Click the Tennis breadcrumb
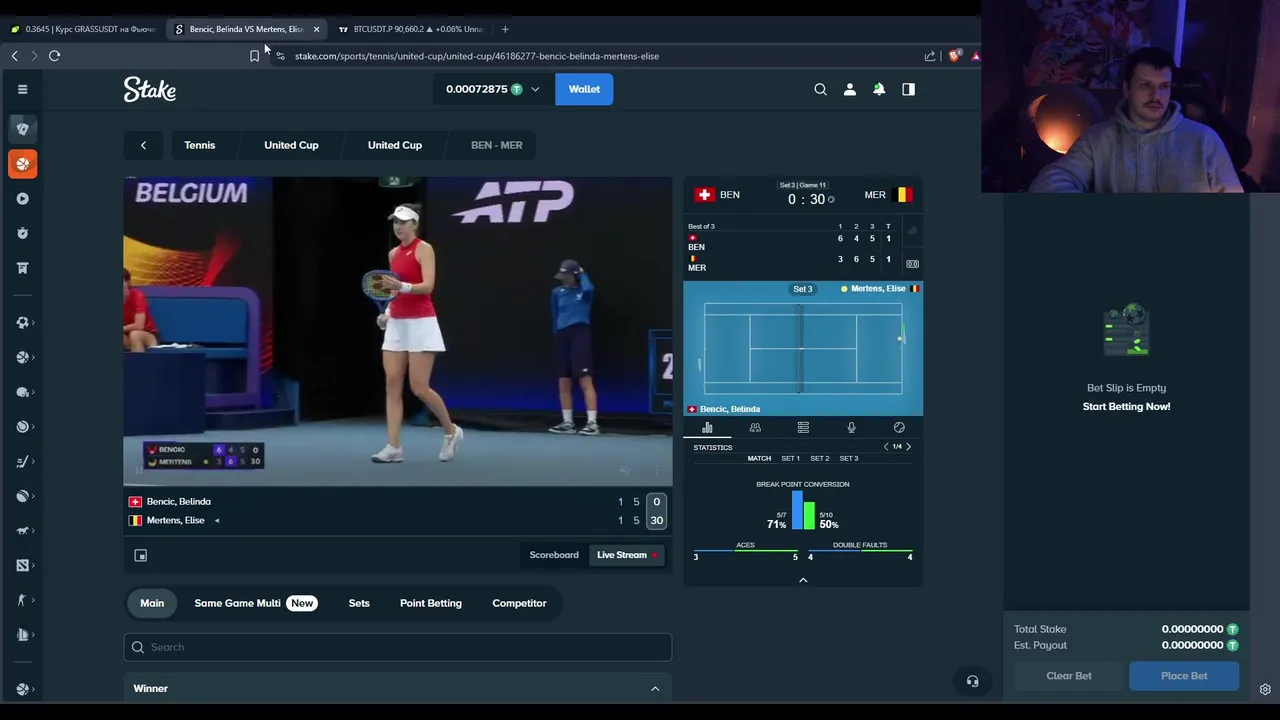This screenshot has width=1280, height=720. click(199, 145)
